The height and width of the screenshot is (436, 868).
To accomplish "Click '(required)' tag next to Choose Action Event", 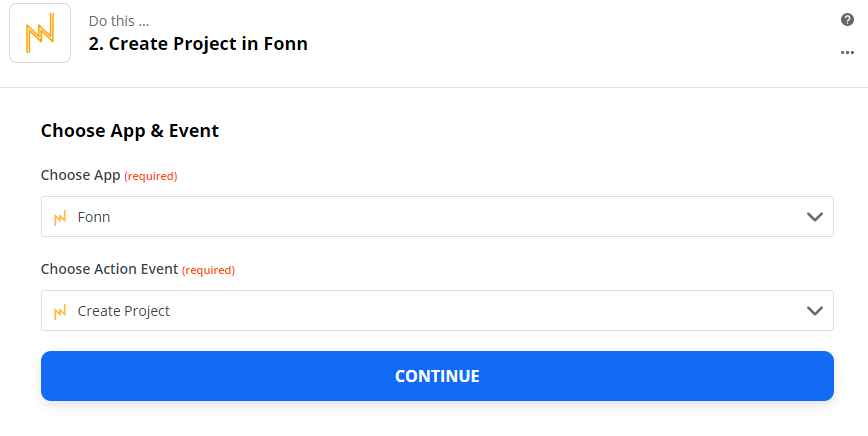I will coord(209,271).
